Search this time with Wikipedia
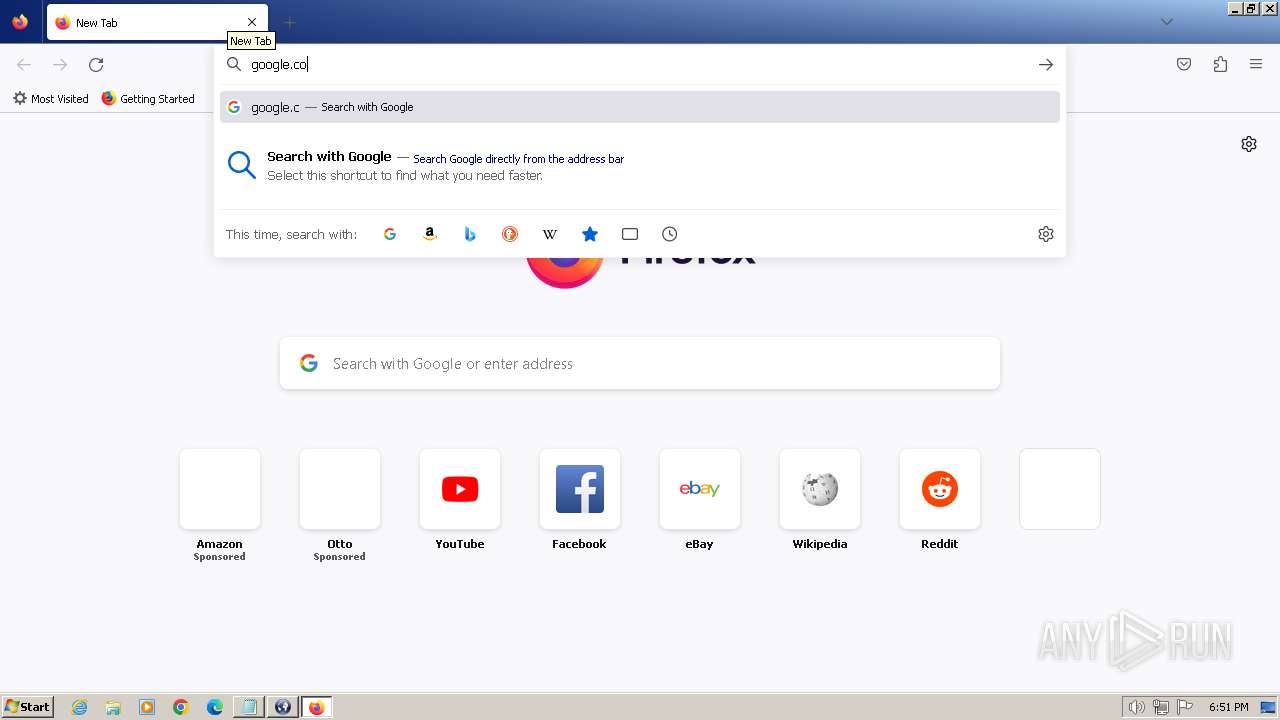The width and height of the screenshot is (1280, 720). pos(550,234)
